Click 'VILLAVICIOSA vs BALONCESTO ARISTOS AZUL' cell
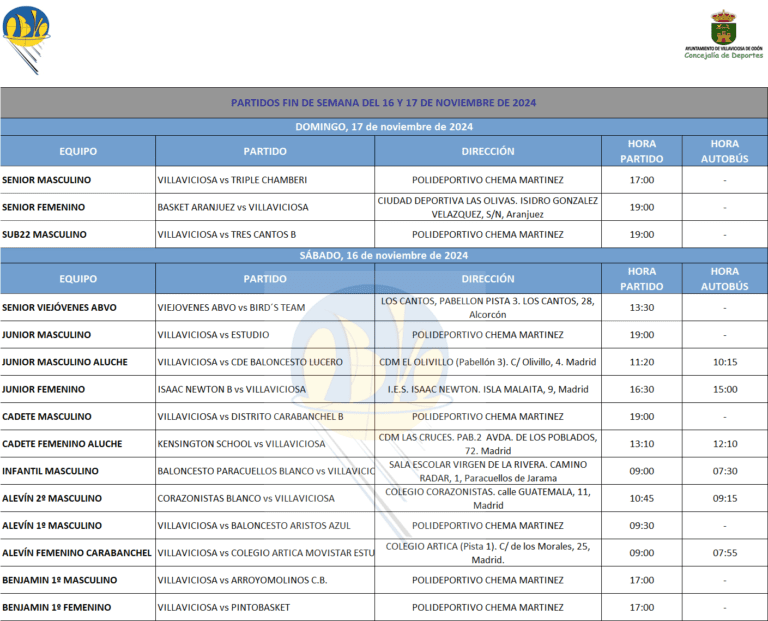 265,525
